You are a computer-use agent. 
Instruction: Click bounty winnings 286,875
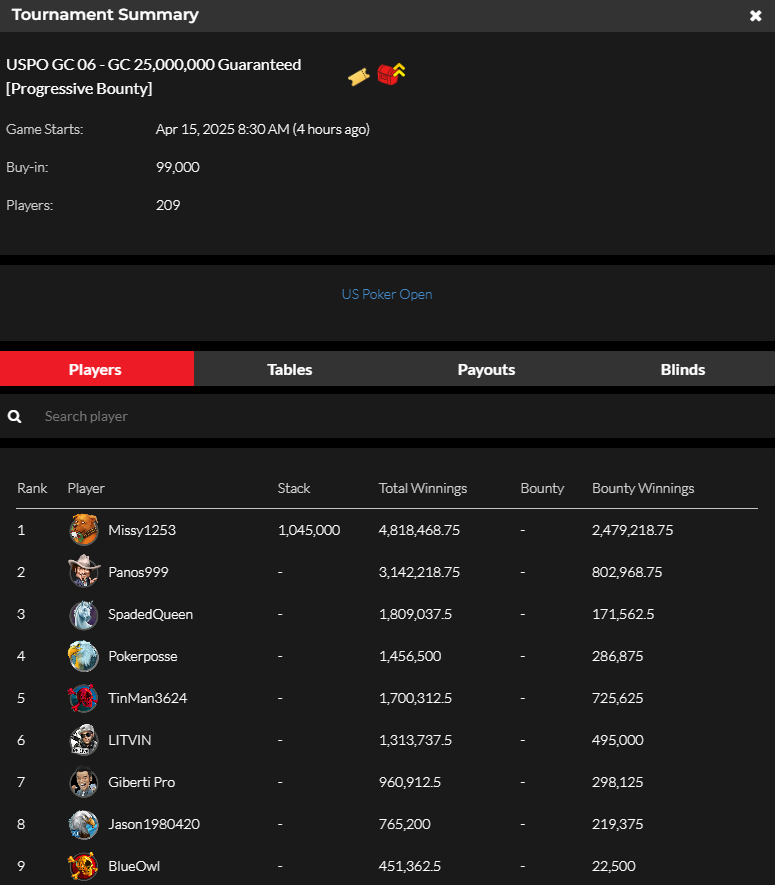[x=618, y=656]
